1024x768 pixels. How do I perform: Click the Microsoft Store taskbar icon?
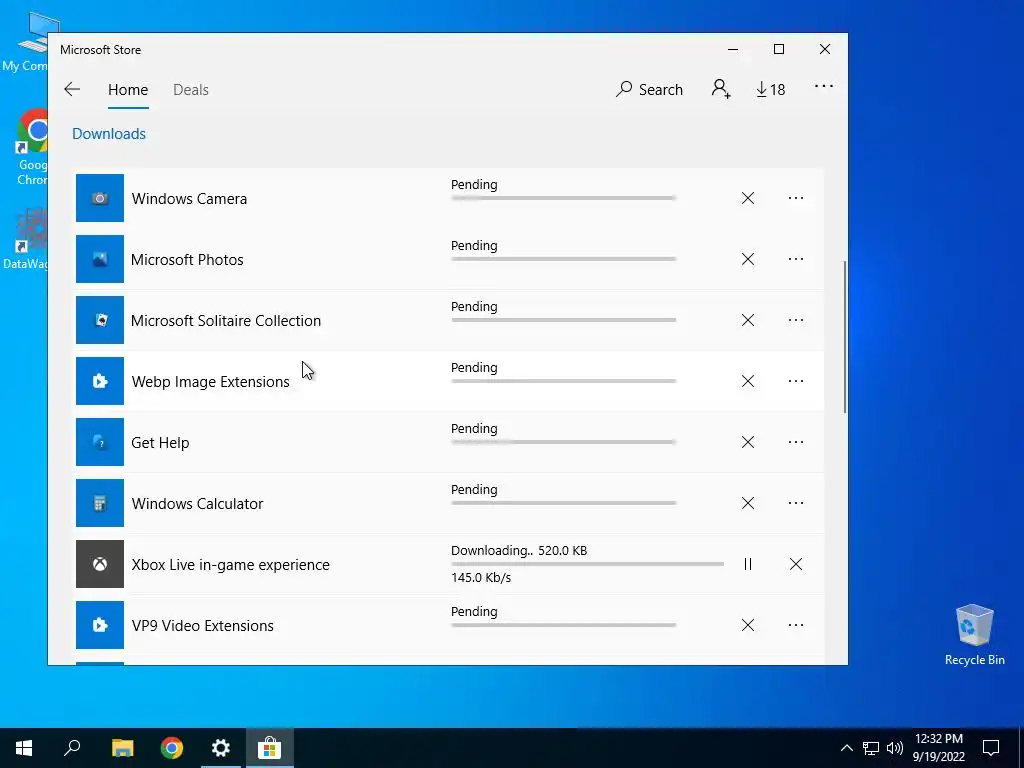pyautogui.click(x=269, y=748)
